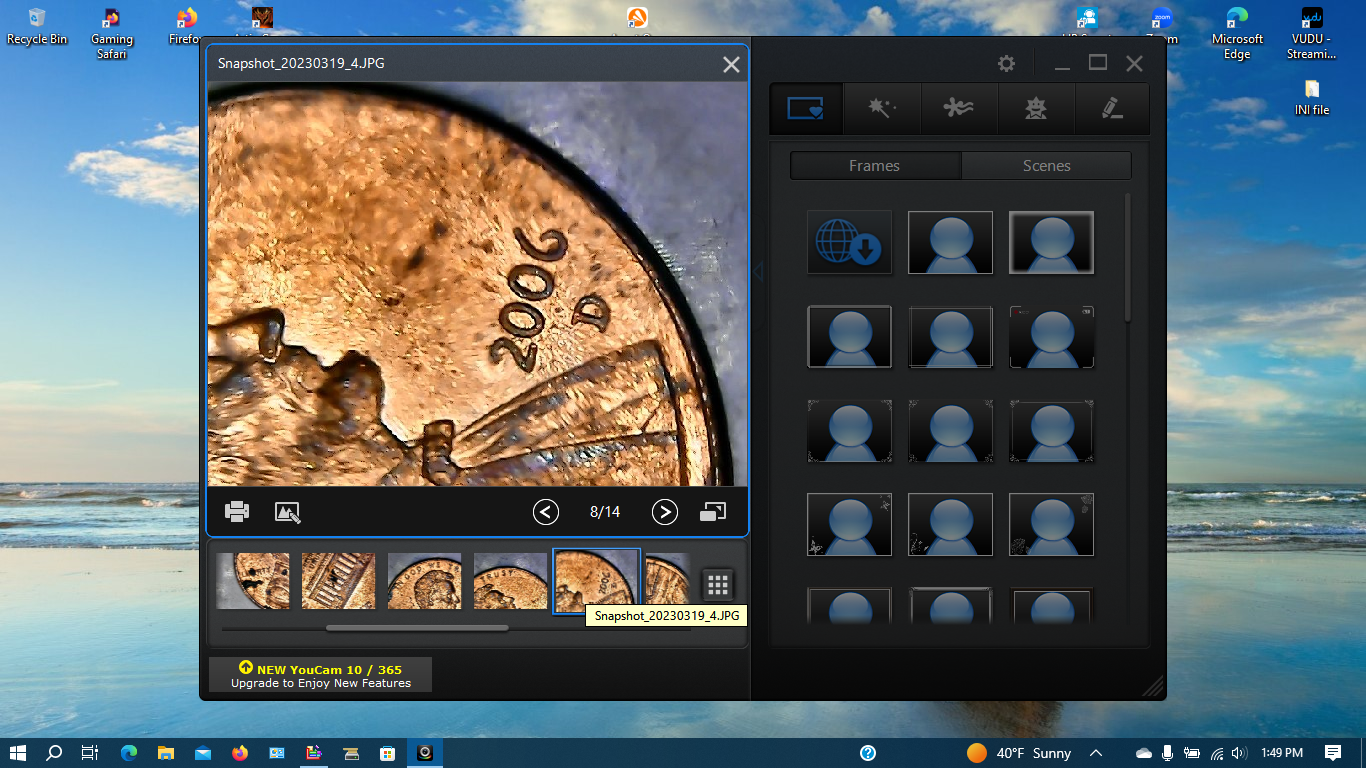
Task: Download more frames via globe icon
Action: coord(849,242)
